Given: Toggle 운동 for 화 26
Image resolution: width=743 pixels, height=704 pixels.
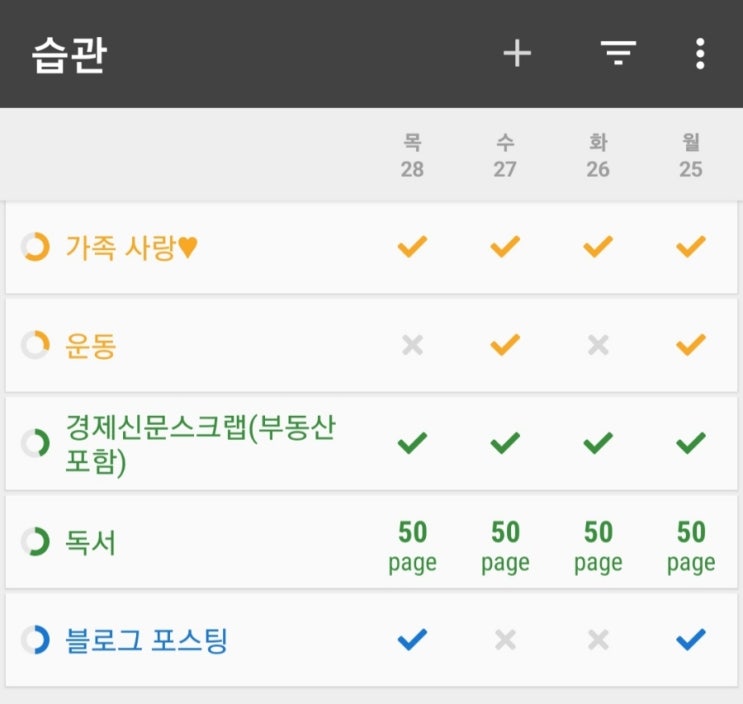Looking at the screenshot, I should [x=598, y=346].
